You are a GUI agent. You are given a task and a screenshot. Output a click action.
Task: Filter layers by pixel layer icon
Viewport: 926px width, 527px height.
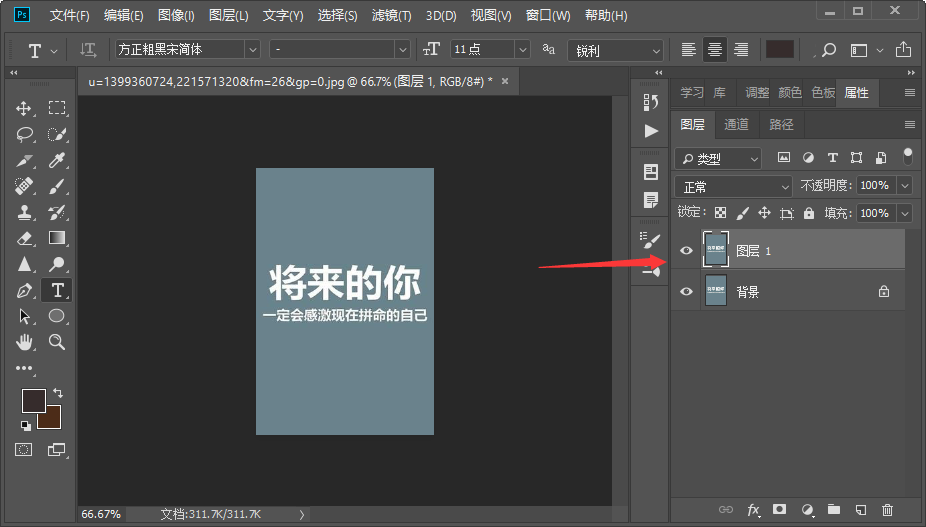(784, 157)
